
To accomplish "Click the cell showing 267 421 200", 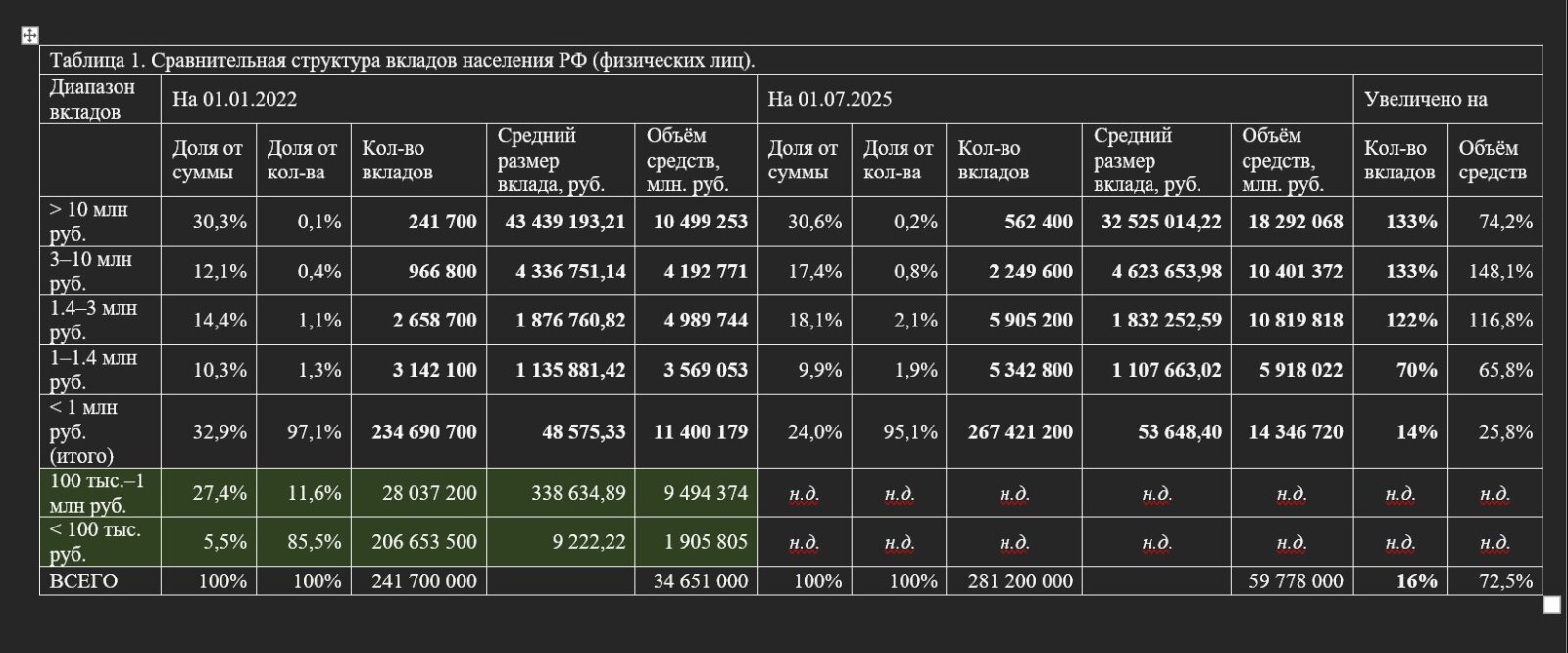I will pos(1020,431).
